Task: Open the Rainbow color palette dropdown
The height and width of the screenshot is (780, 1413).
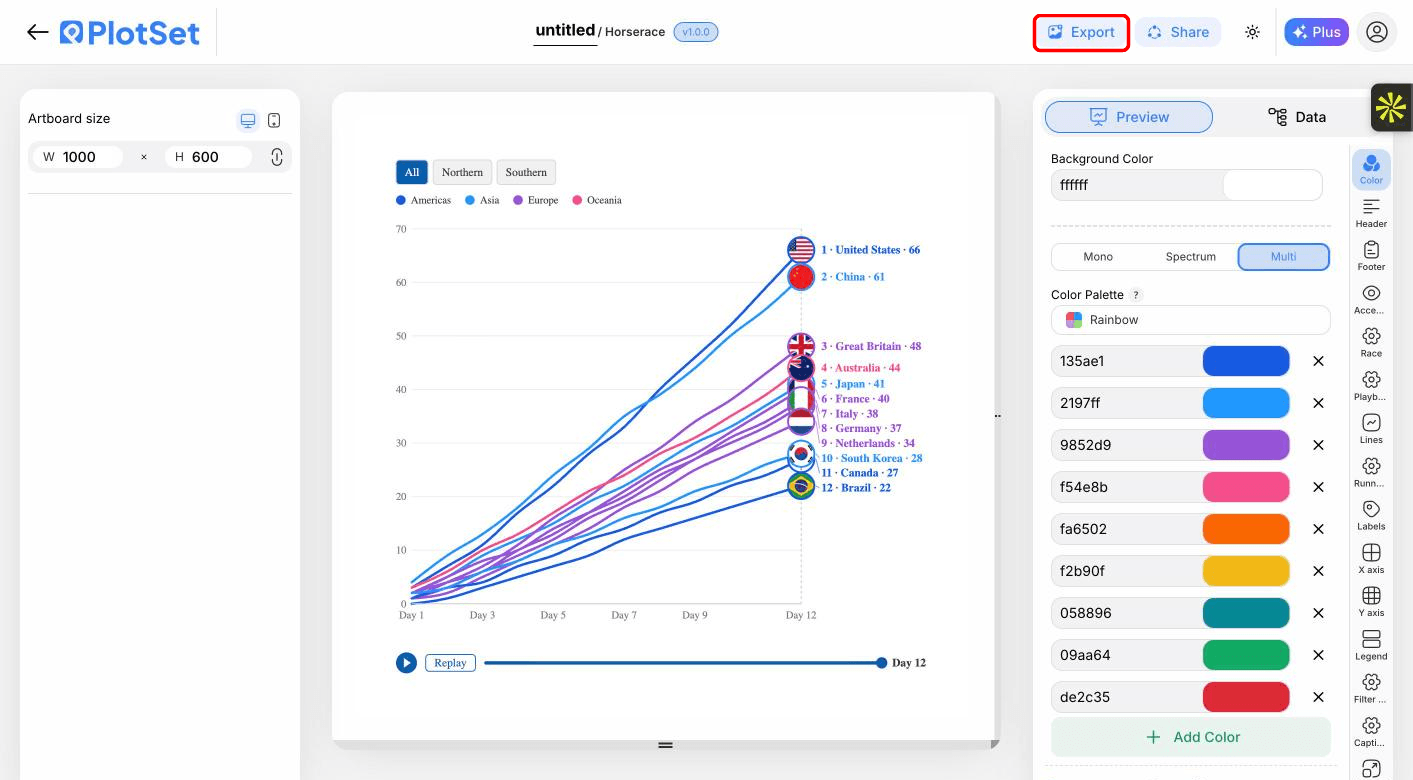Action: 1190,320
